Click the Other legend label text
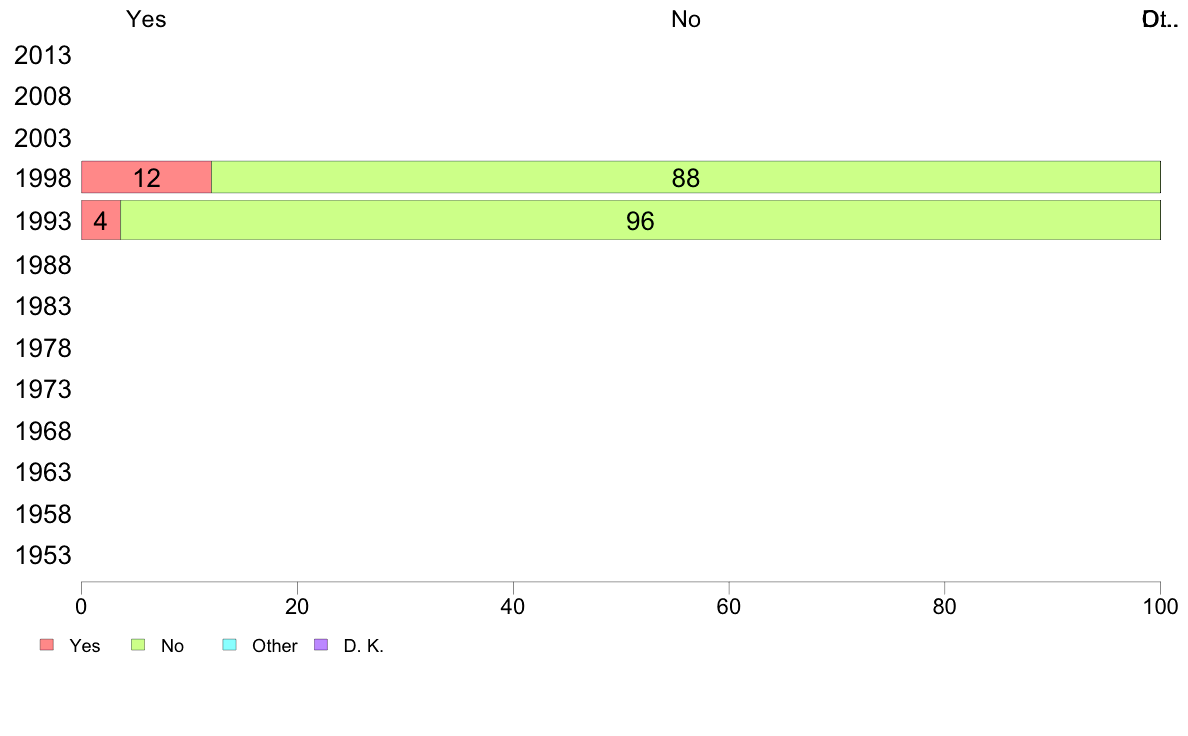The image size is (1188, 736). click(x=274, y=646)
